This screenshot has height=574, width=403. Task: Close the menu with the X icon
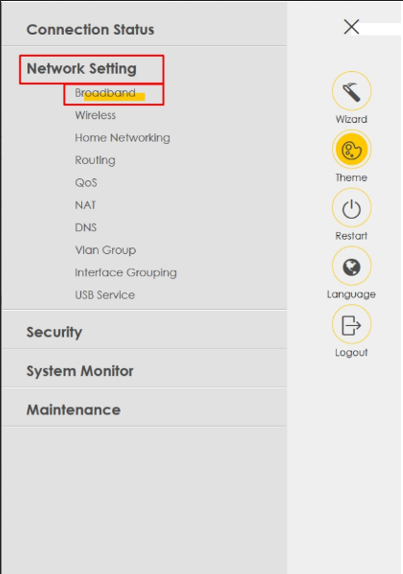point(351,27)
